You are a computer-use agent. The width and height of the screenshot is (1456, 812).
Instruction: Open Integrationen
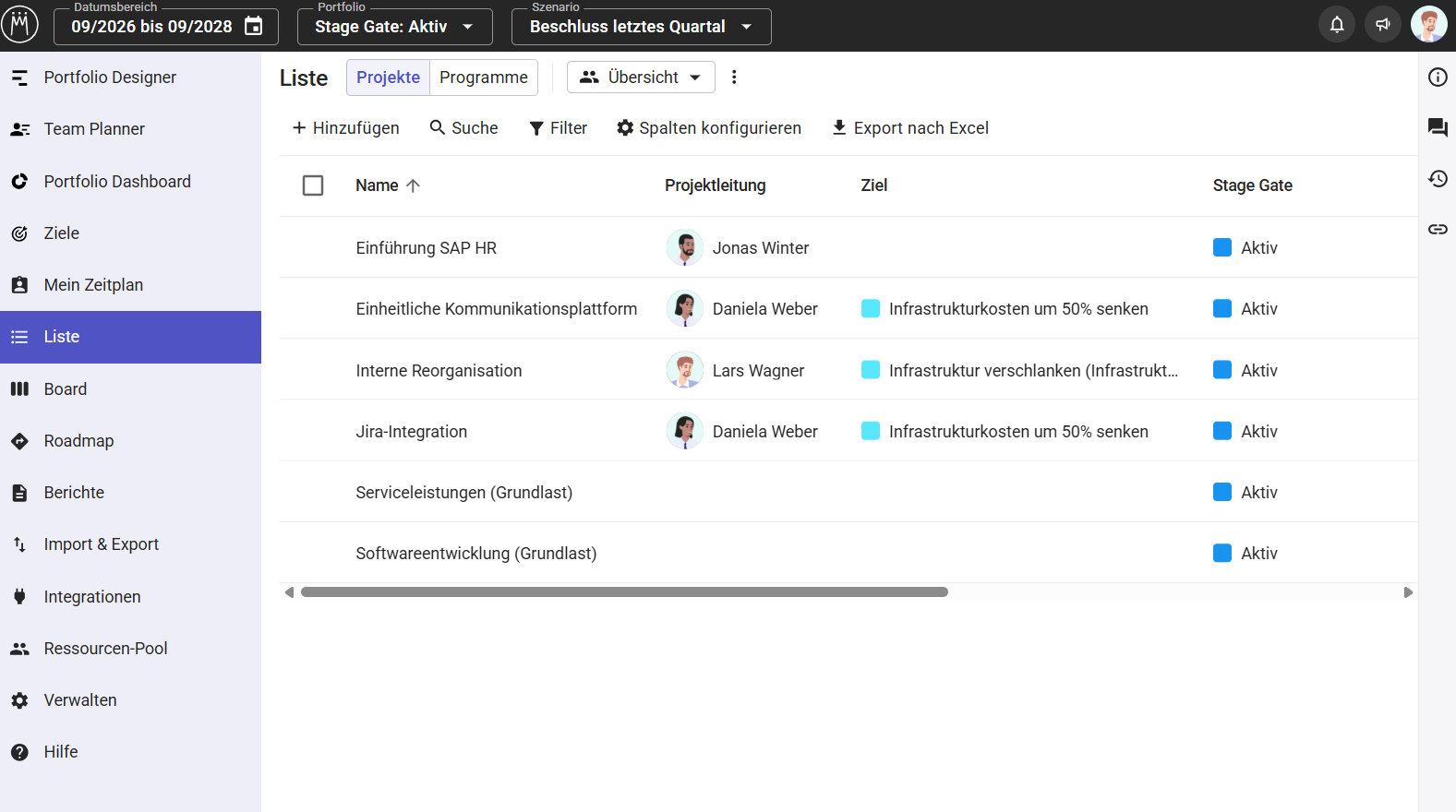(x=130, y=597)
